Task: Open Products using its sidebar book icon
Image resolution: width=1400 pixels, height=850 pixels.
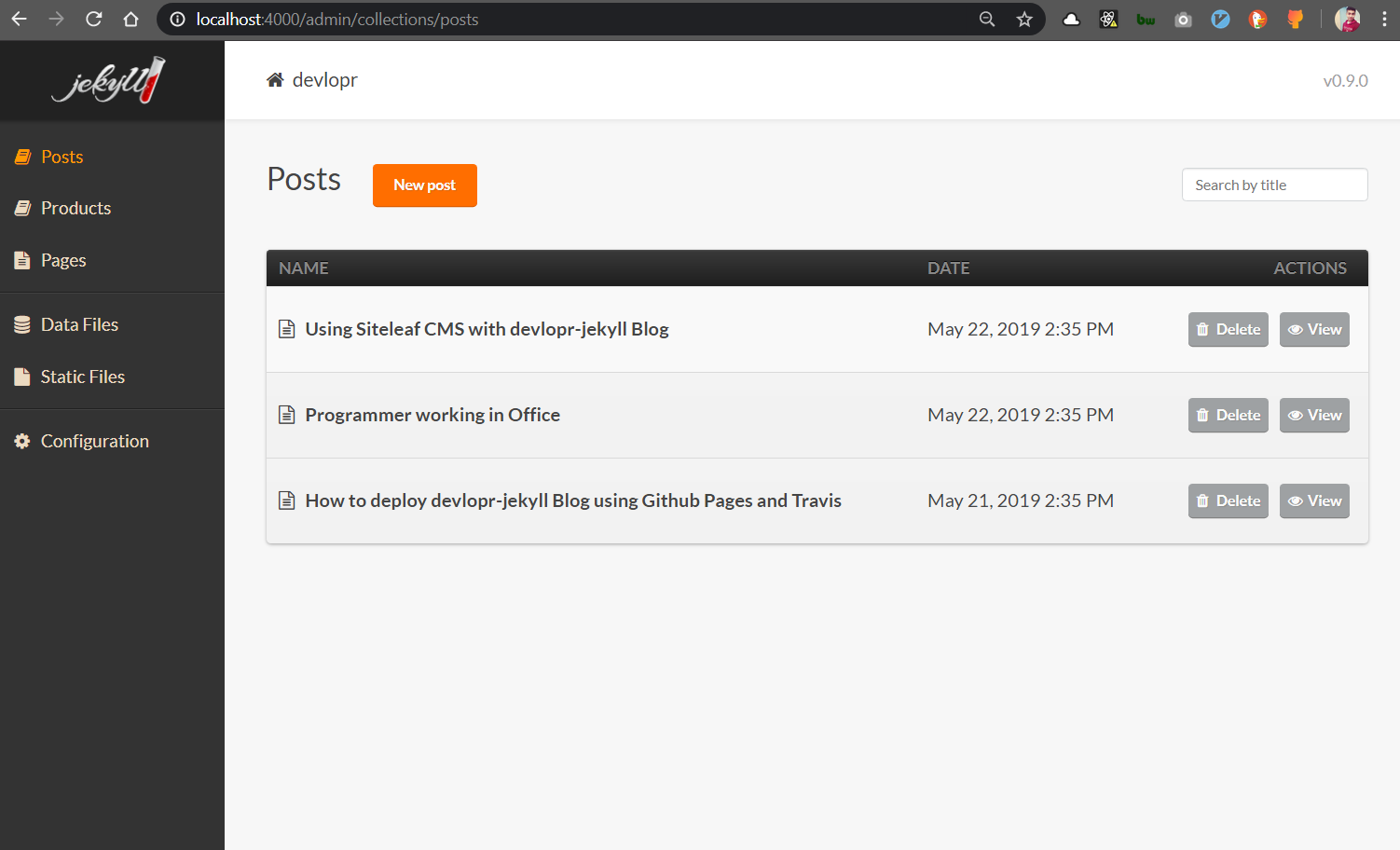Action: pyautogui.click(x=22, y=208)
